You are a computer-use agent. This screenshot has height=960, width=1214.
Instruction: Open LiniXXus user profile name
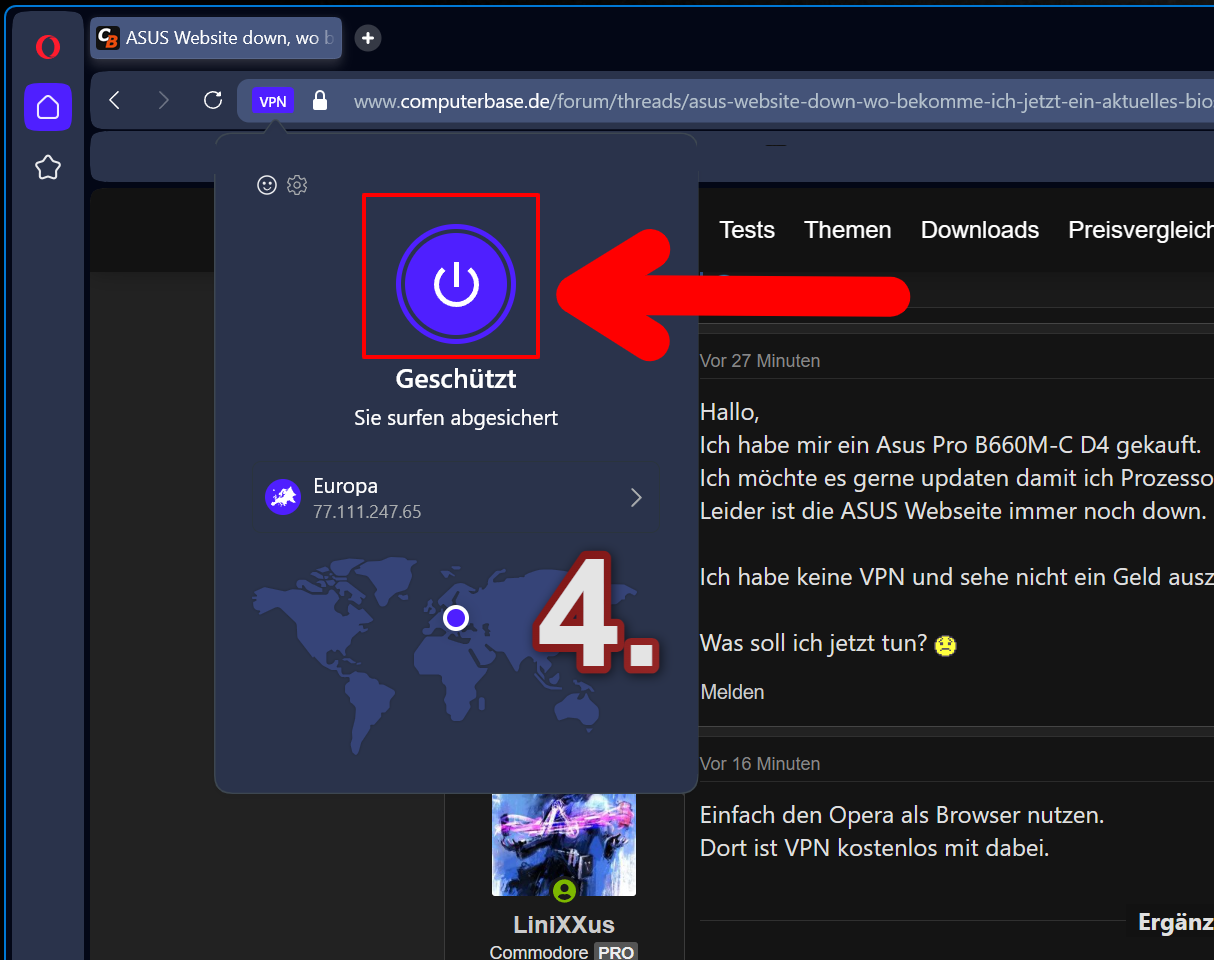tap(564, 924)
